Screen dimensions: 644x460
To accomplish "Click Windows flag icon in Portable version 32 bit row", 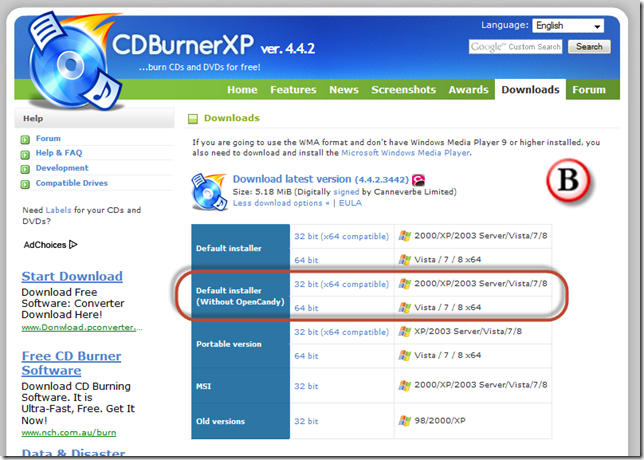I will (x=405, y=331).
